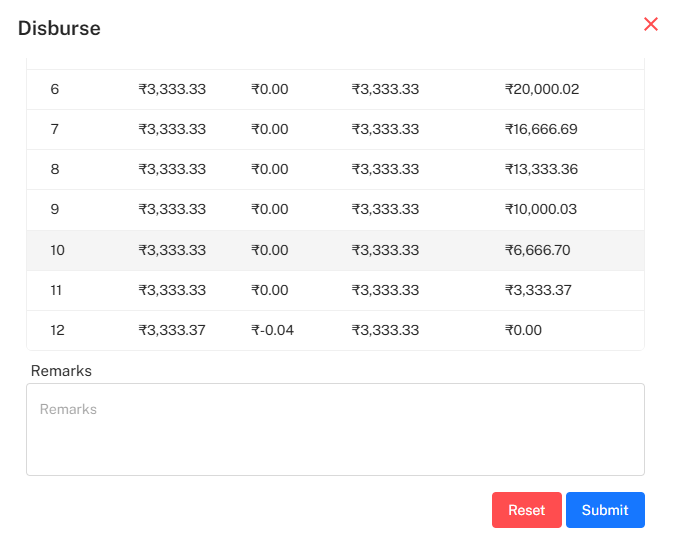Click the ₹-0.04 interest cell
The image size is (674, 540).
point(273,330)
